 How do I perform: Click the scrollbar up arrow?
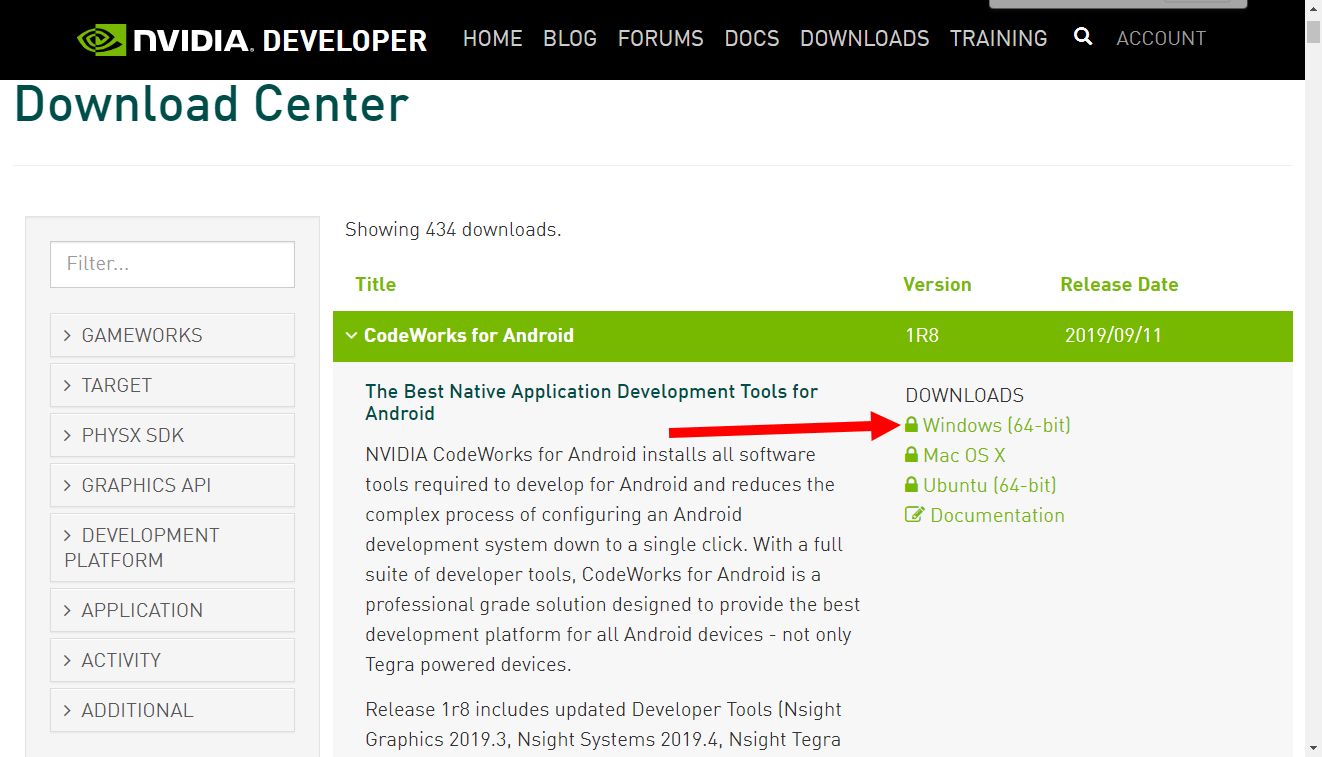click(1313, 9)
